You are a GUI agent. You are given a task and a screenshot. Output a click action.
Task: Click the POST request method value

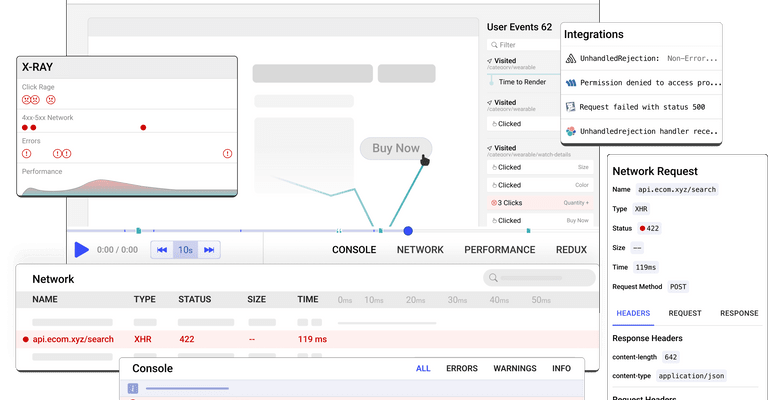[678, 287]
